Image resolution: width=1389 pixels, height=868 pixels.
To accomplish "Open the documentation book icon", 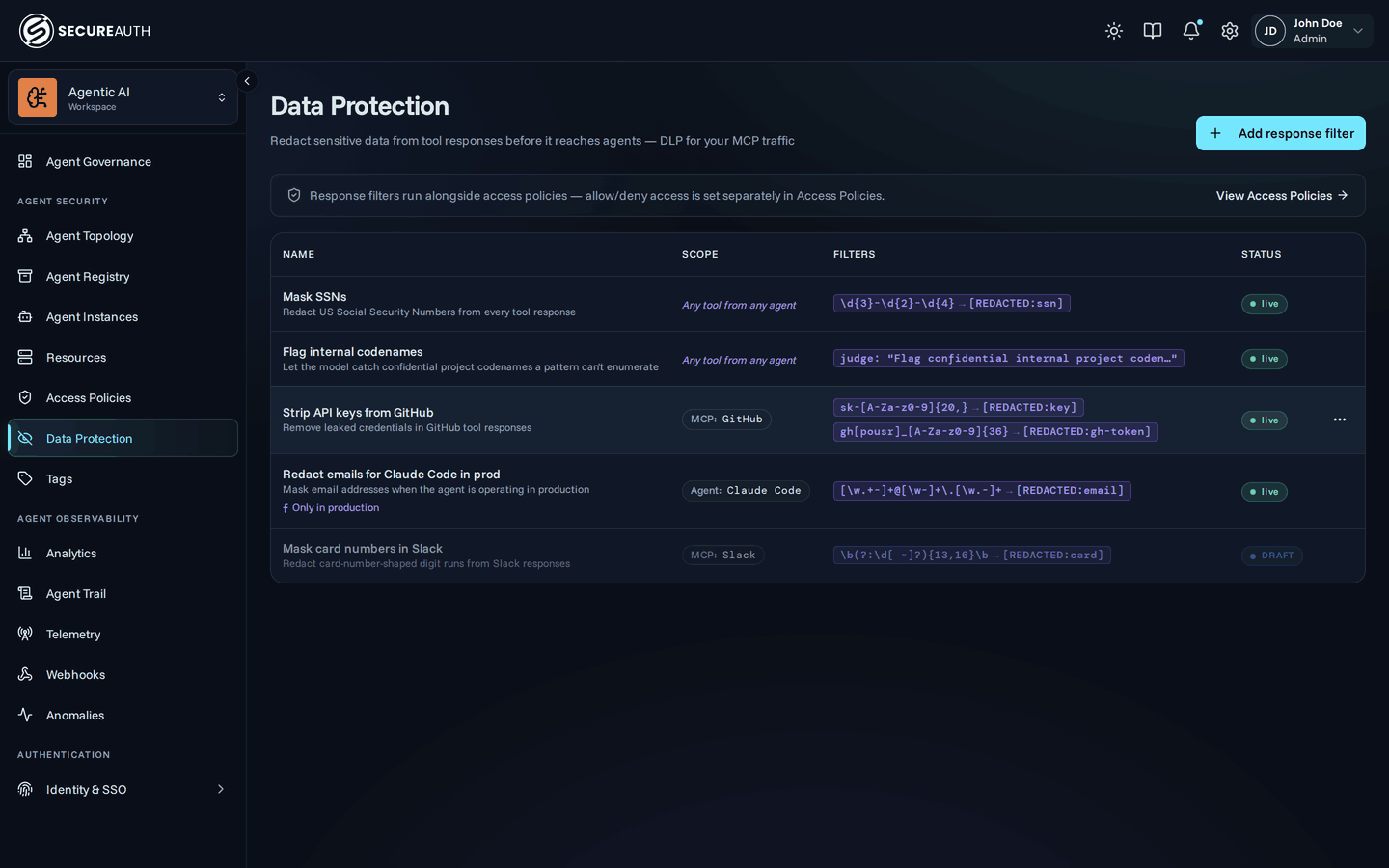I will pos(1153,31).
